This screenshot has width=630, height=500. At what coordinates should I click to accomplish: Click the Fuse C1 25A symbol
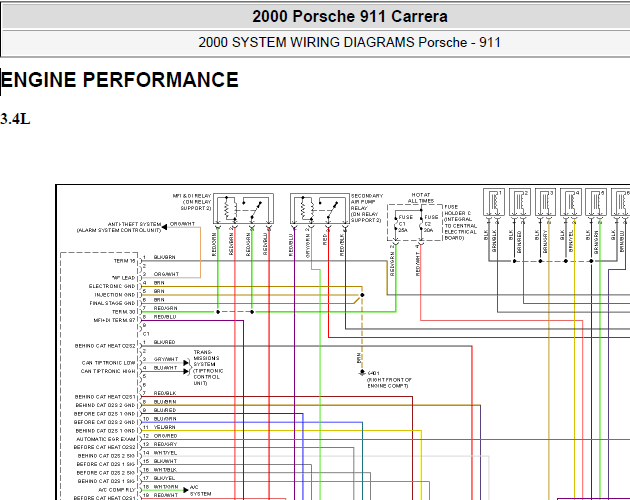(x=397, y=224)
